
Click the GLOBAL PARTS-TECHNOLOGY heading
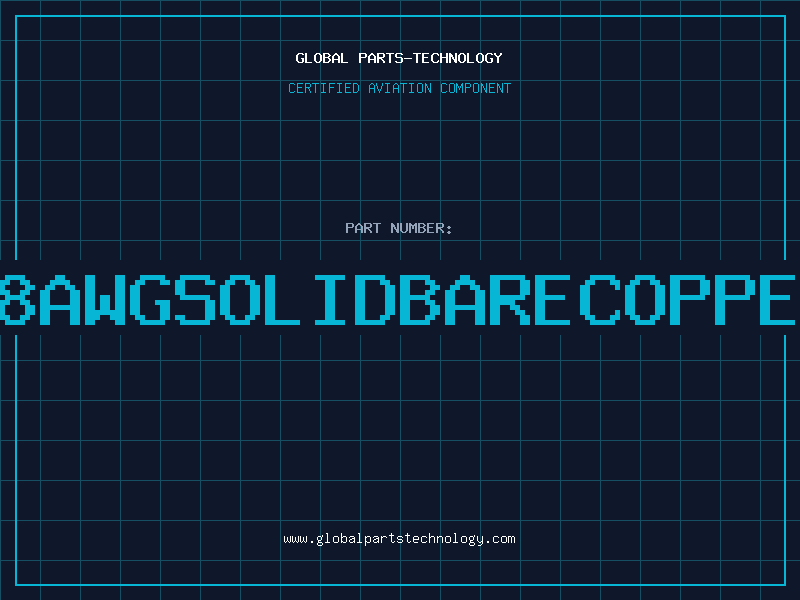(x=399, y=58)
